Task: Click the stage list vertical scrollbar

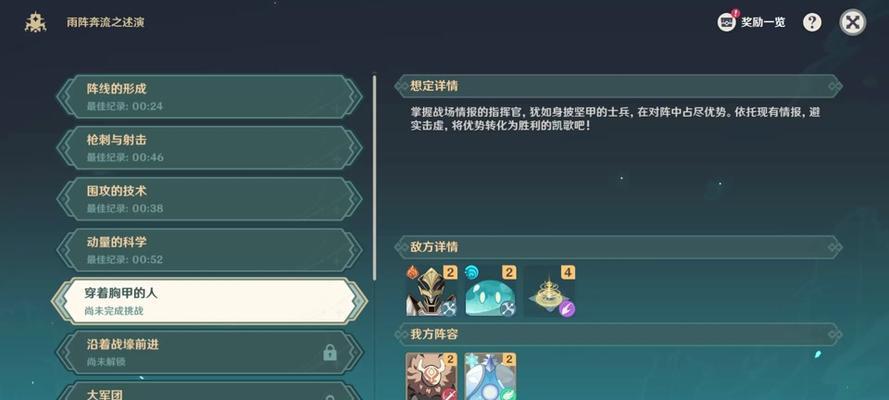Action: coord(374,177)
